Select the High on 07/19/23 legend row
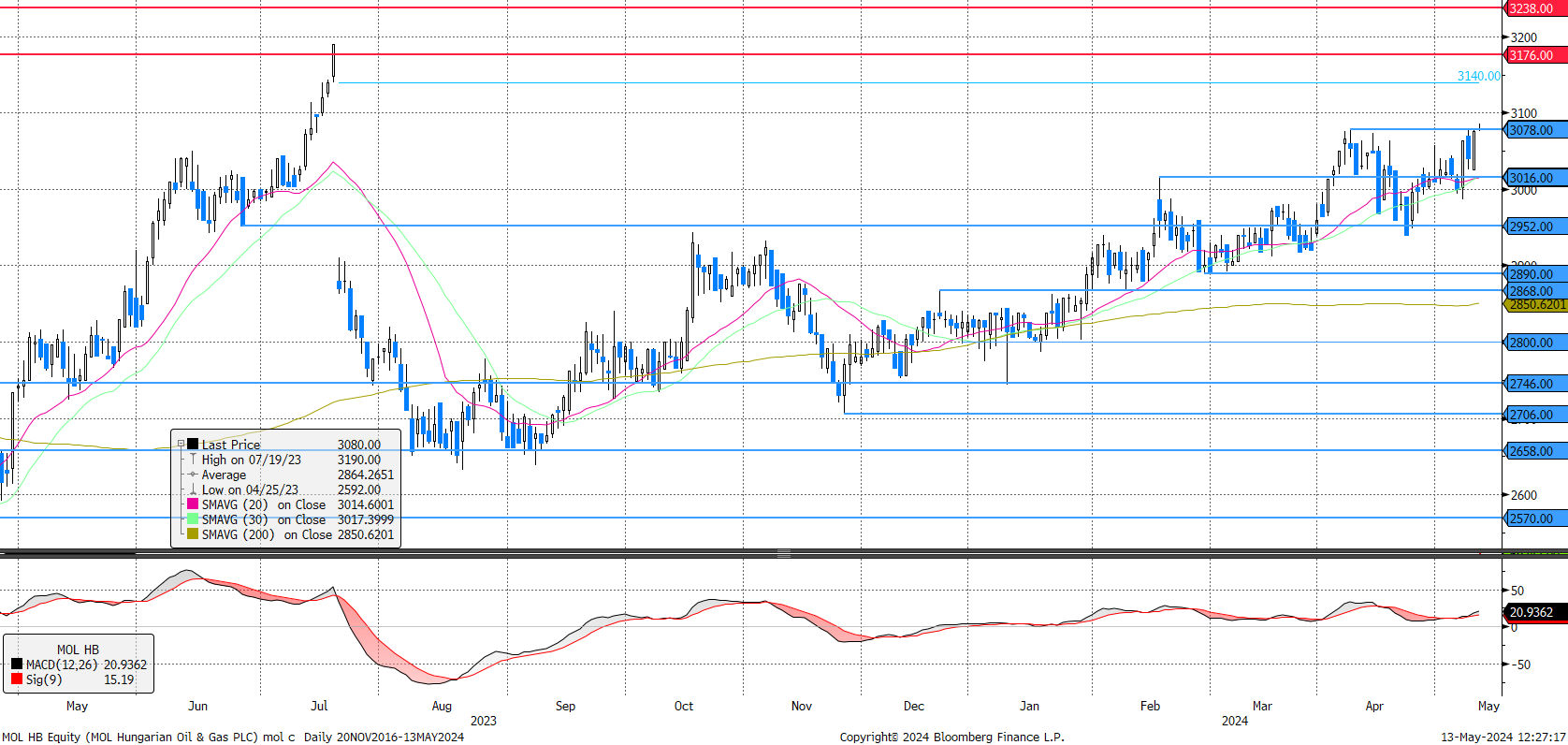 285,460
